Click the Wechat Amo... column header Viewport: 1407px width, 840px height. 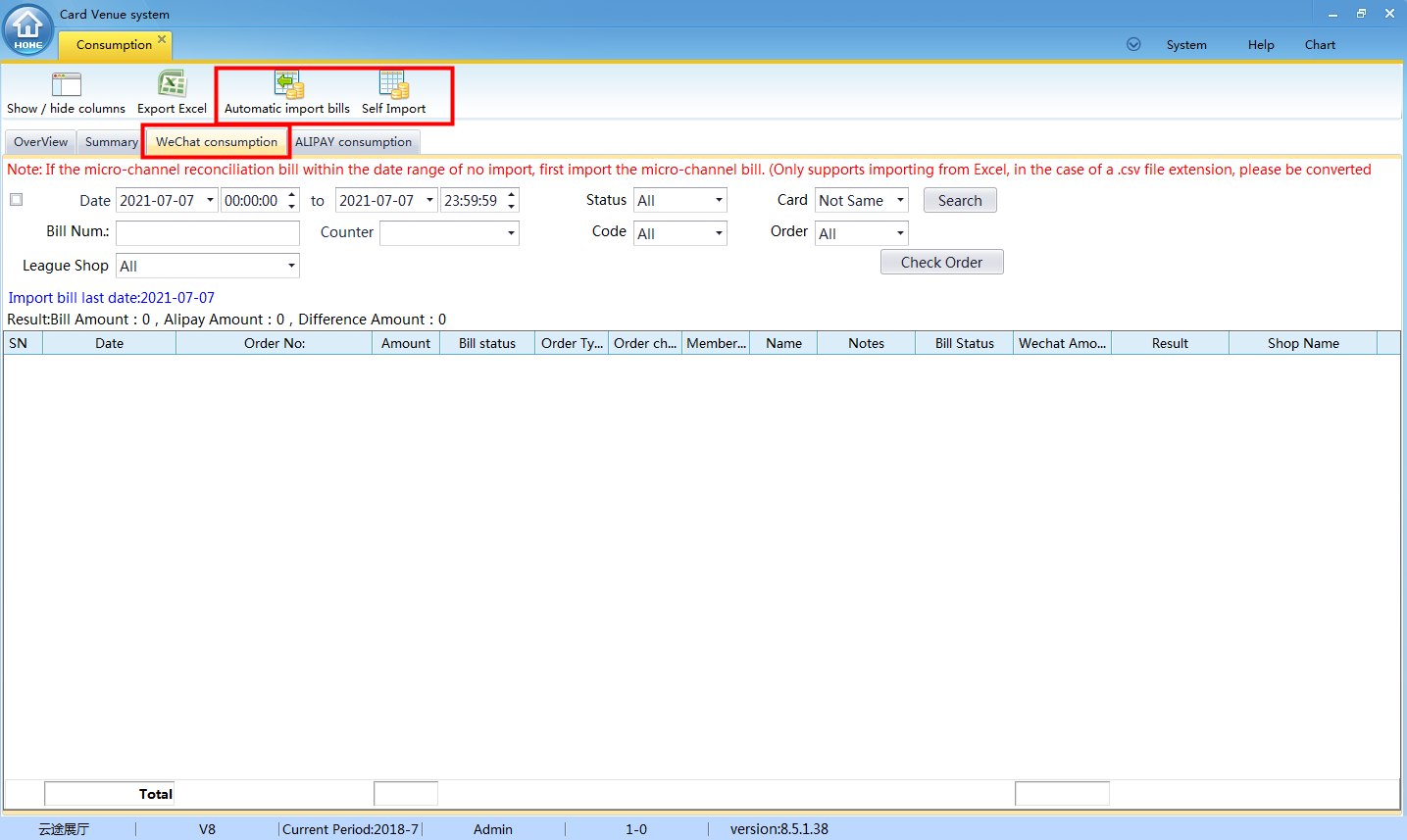(x=1063, y=343)
